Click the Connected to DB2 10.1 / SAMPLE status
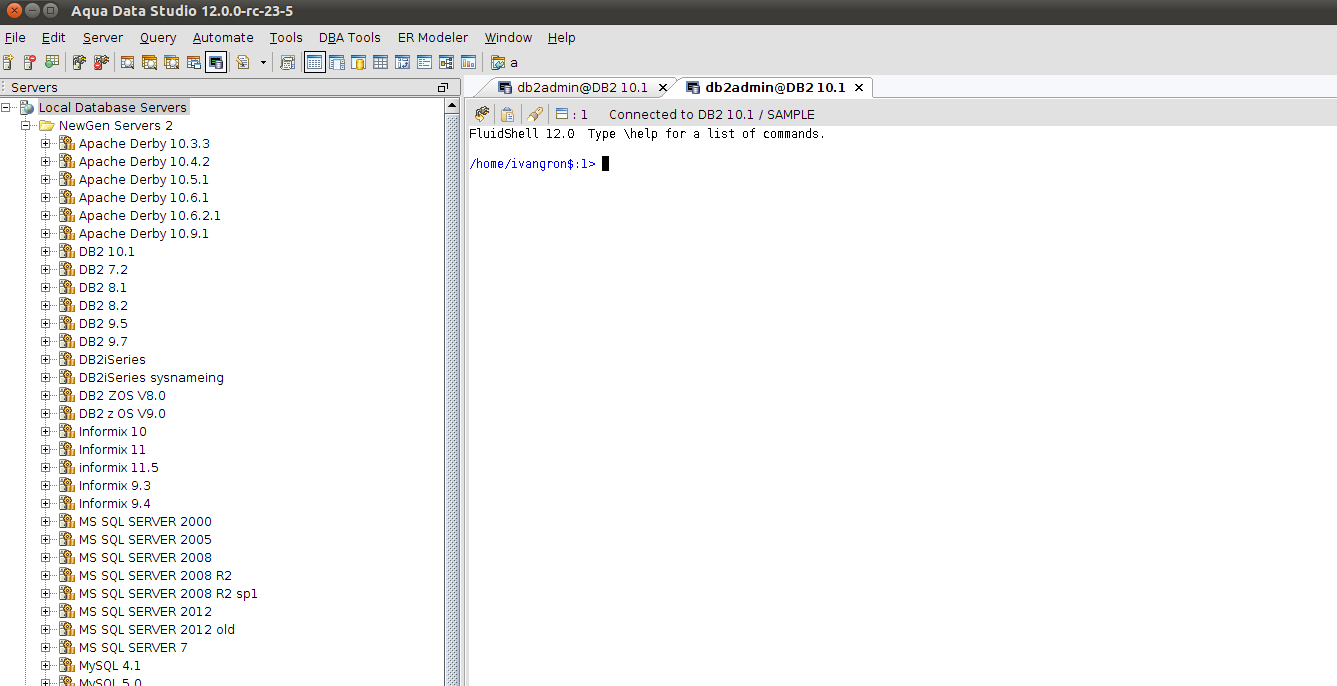 [x=712, y=114]
